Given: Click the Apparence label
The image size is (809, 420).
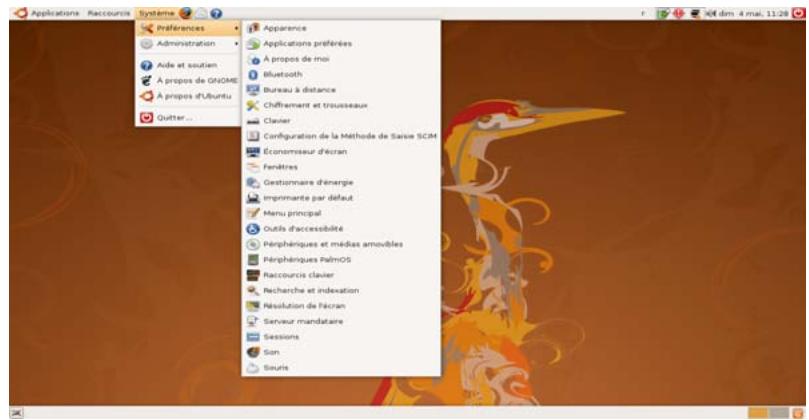Looking at the screenshot, I should (x=285, y=28).
